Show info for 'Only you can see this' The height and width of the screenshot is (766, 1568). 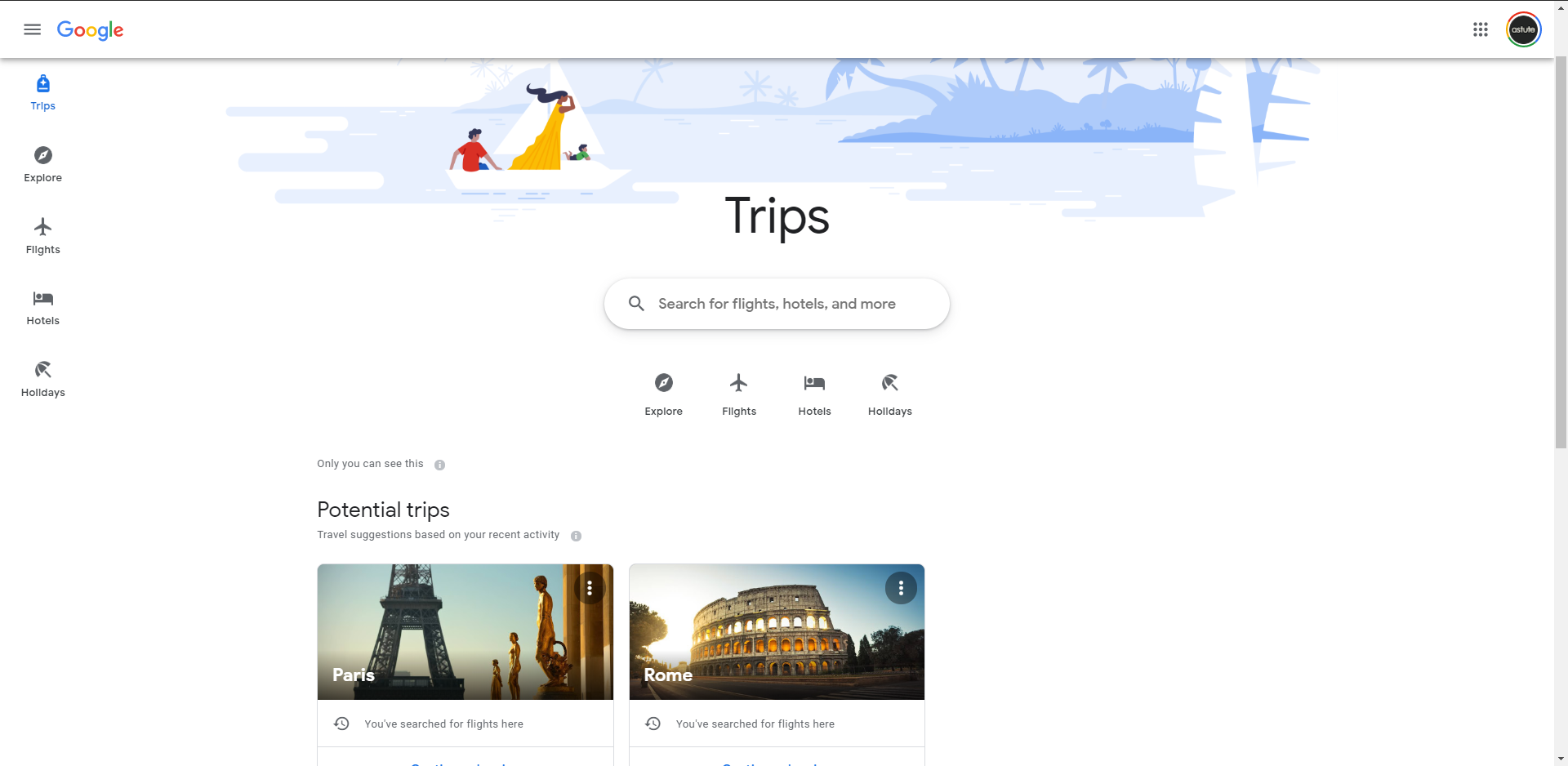coord(439,465)
